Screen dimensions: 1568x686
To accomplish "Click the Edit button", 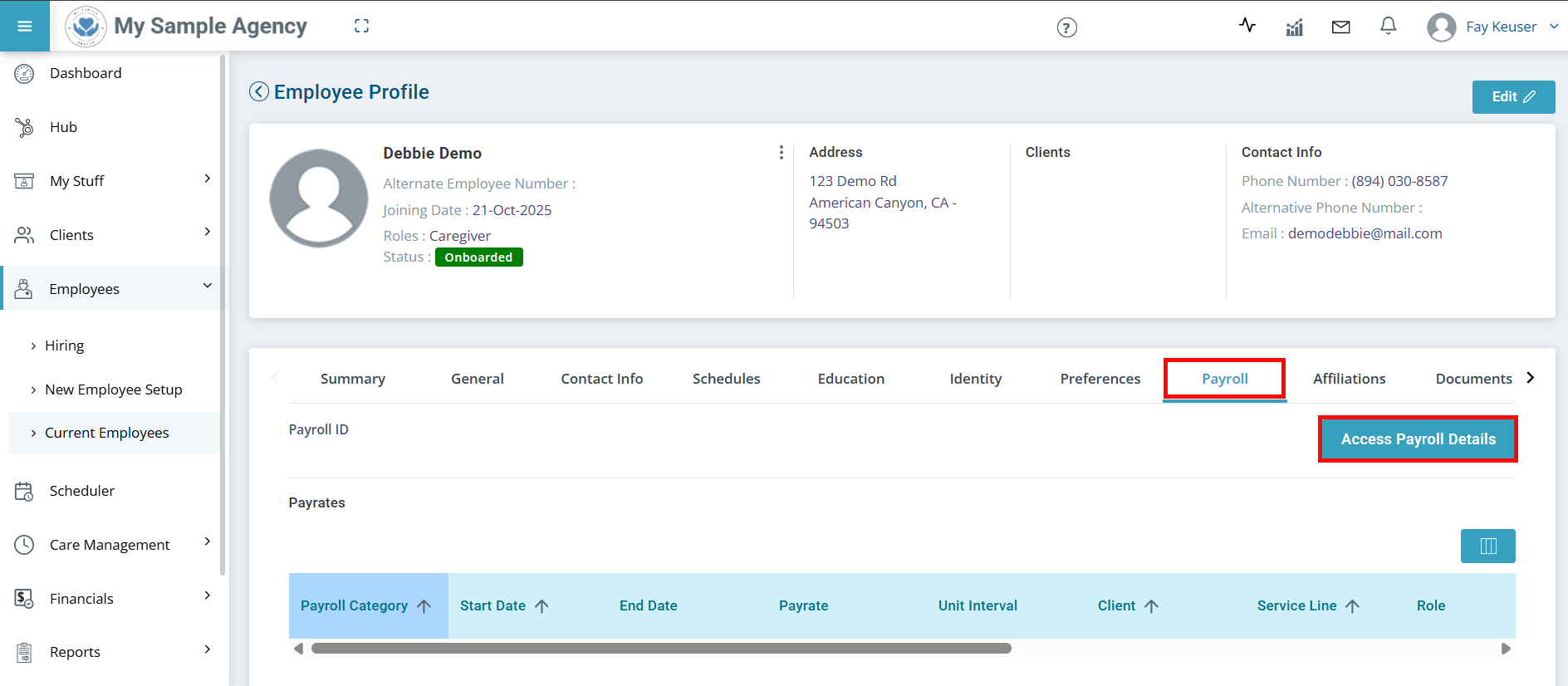I will (1512, 97).
